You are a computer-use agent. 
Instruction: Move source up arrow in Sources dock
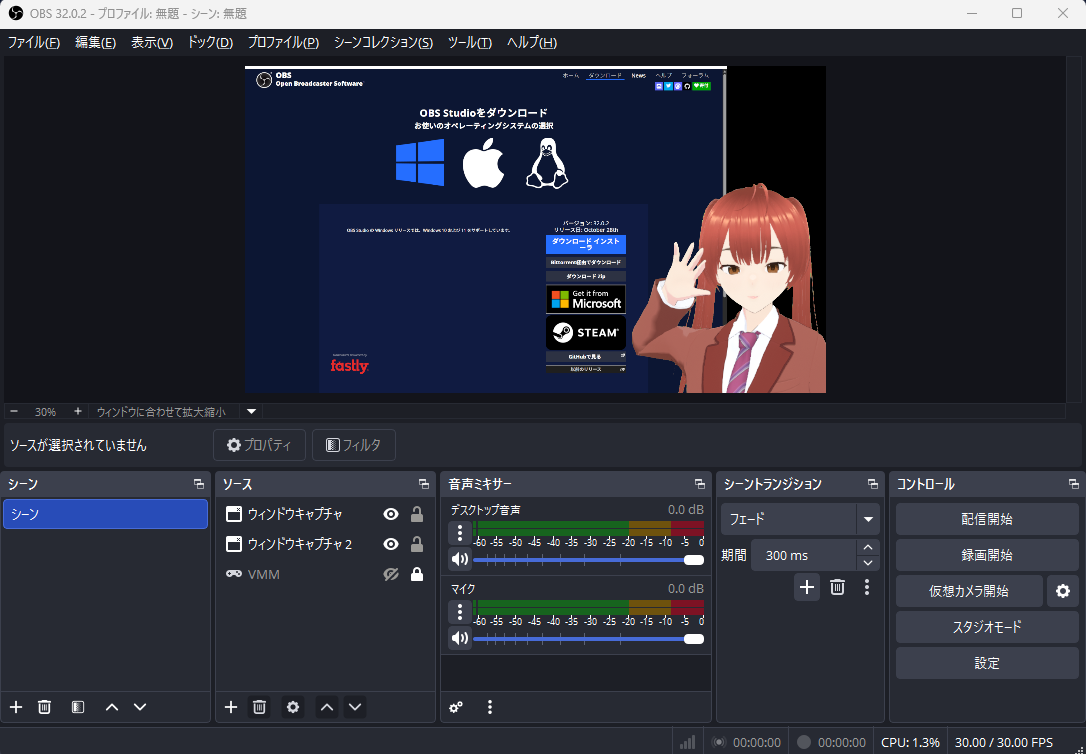click(x=327, y=707)
